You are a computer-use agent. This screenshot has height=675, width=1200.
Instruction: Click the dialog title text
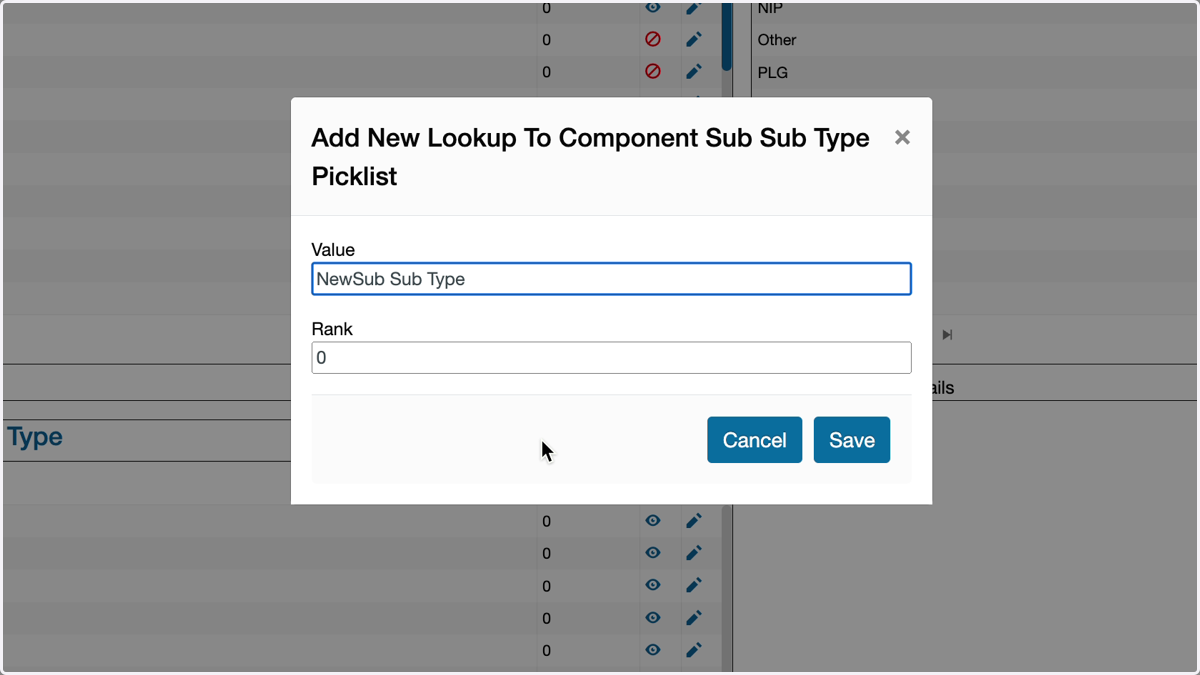pyautogui.click(x=591, y=157)
